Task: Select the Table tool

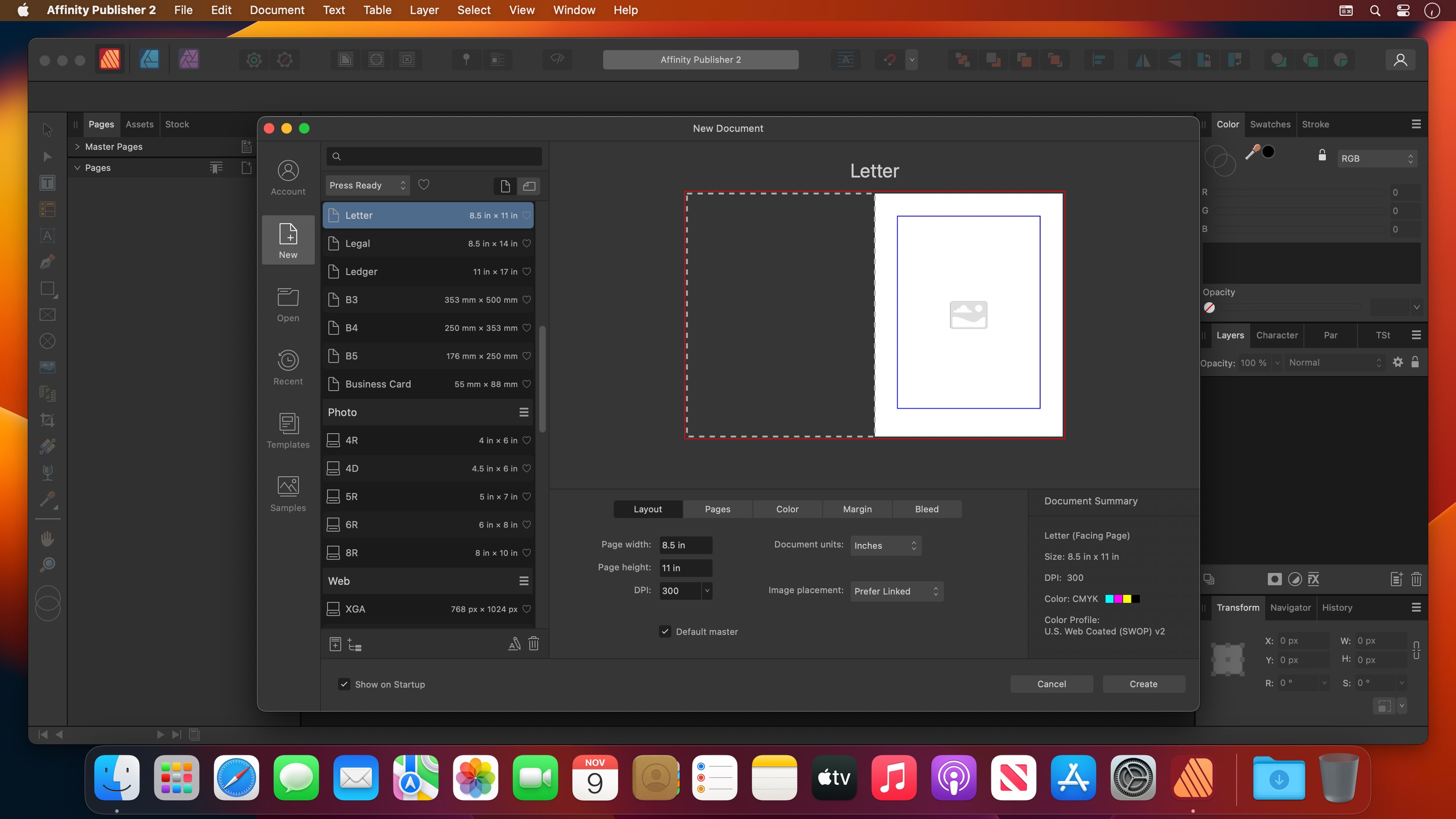Action: 47,210
